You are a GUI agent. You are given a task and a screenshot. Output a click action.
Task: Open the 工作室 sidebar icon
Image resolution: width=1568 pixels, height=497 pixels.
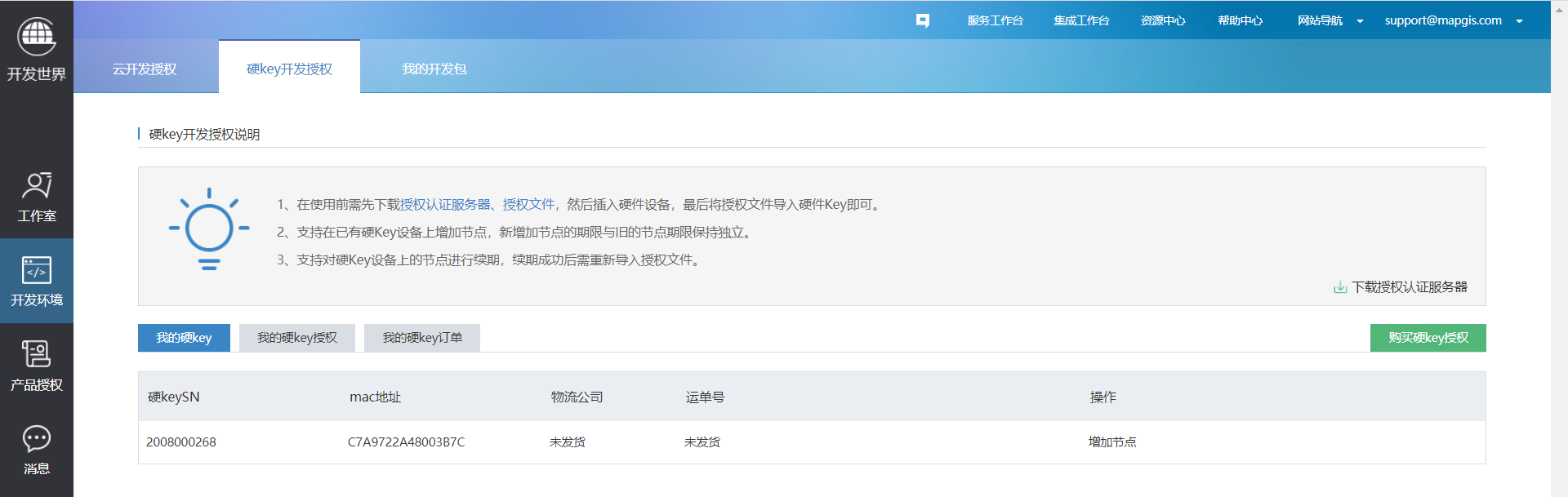click(37, 186)
